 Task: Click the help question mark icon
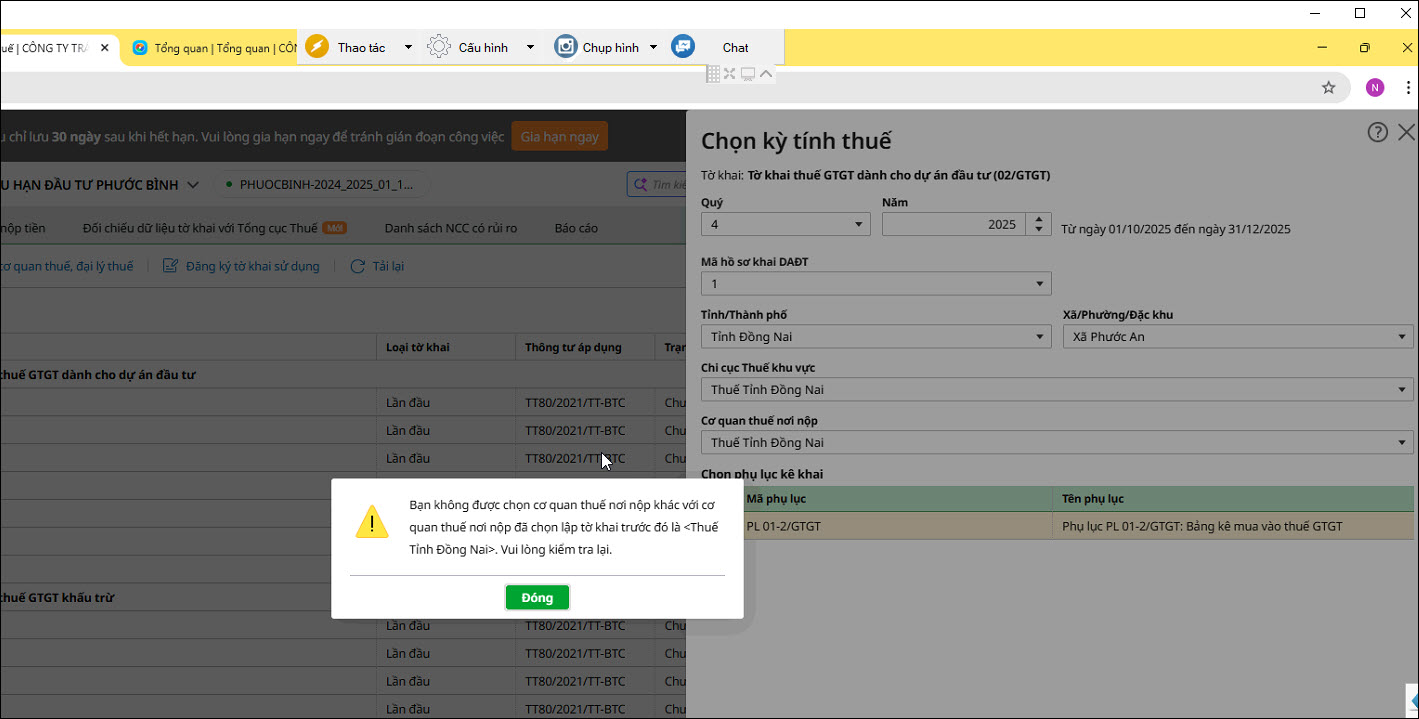pyautogui.click(x=1377, y=132)
